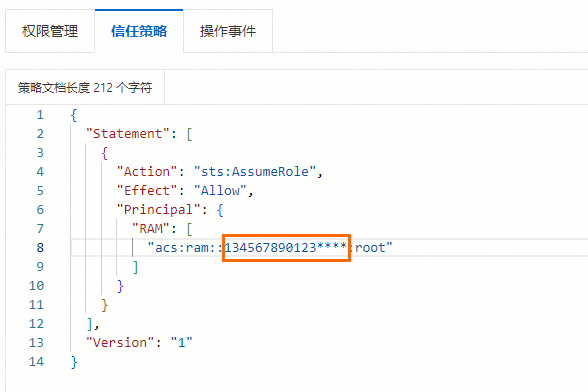588x392 pixels.
Task: Click the acs:ram:: prefix on line 8
Action: pyautogui.click(x=188, y=248)
